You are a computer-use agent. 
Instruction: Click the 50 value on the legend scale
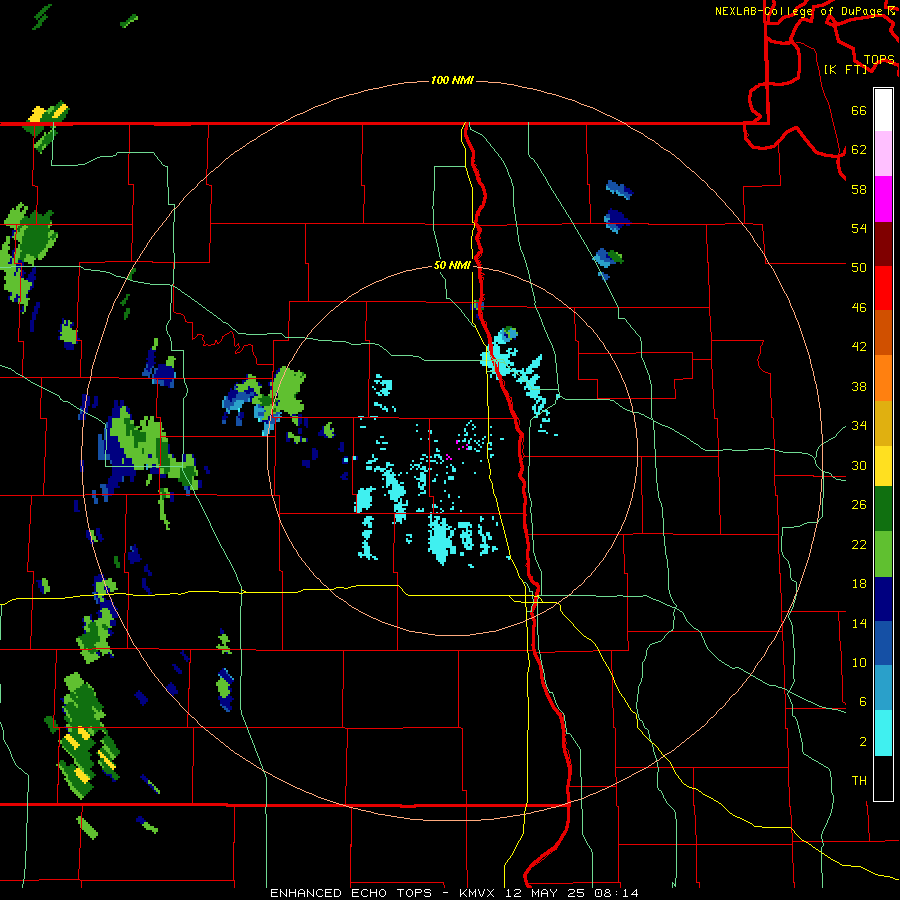click(x=859, y=267)
